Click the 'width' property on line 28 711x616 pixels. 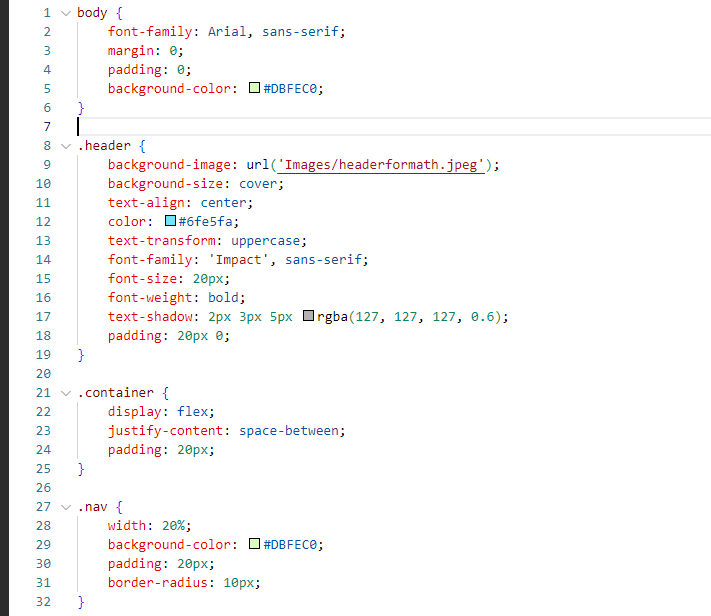pos(127,526)
